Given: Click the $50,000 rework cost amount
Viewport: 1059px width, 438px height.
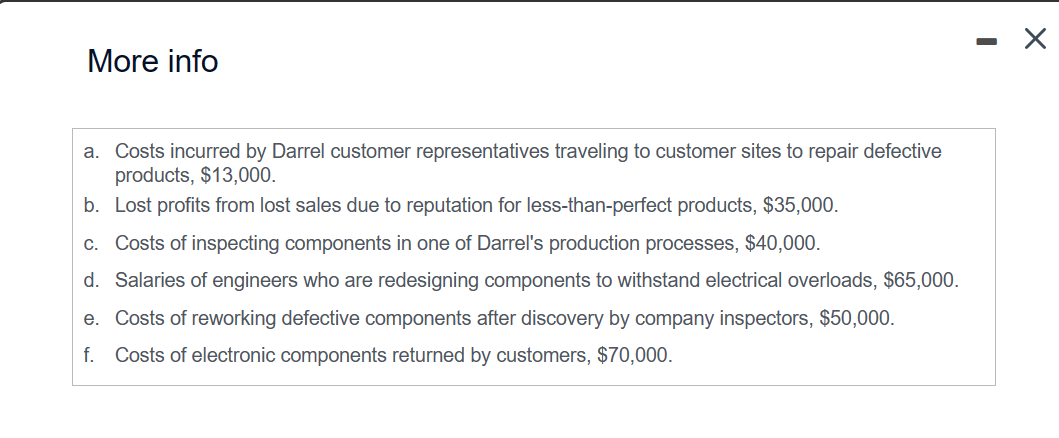Looking at the screenshot, I should click(x=854, y=318).
